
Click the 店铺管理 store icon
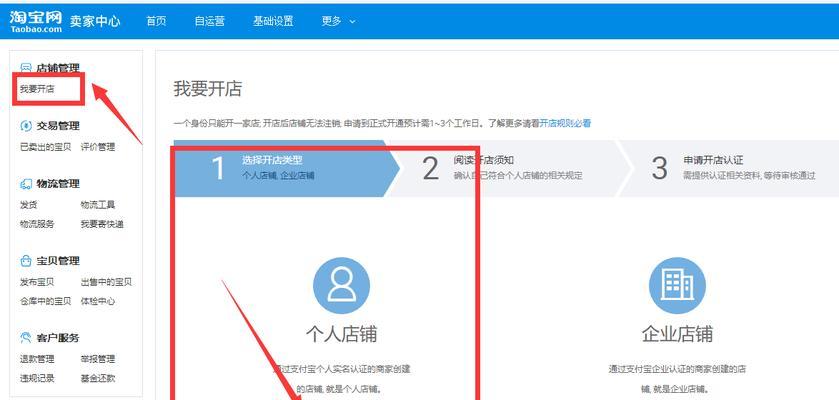point(26,68)
